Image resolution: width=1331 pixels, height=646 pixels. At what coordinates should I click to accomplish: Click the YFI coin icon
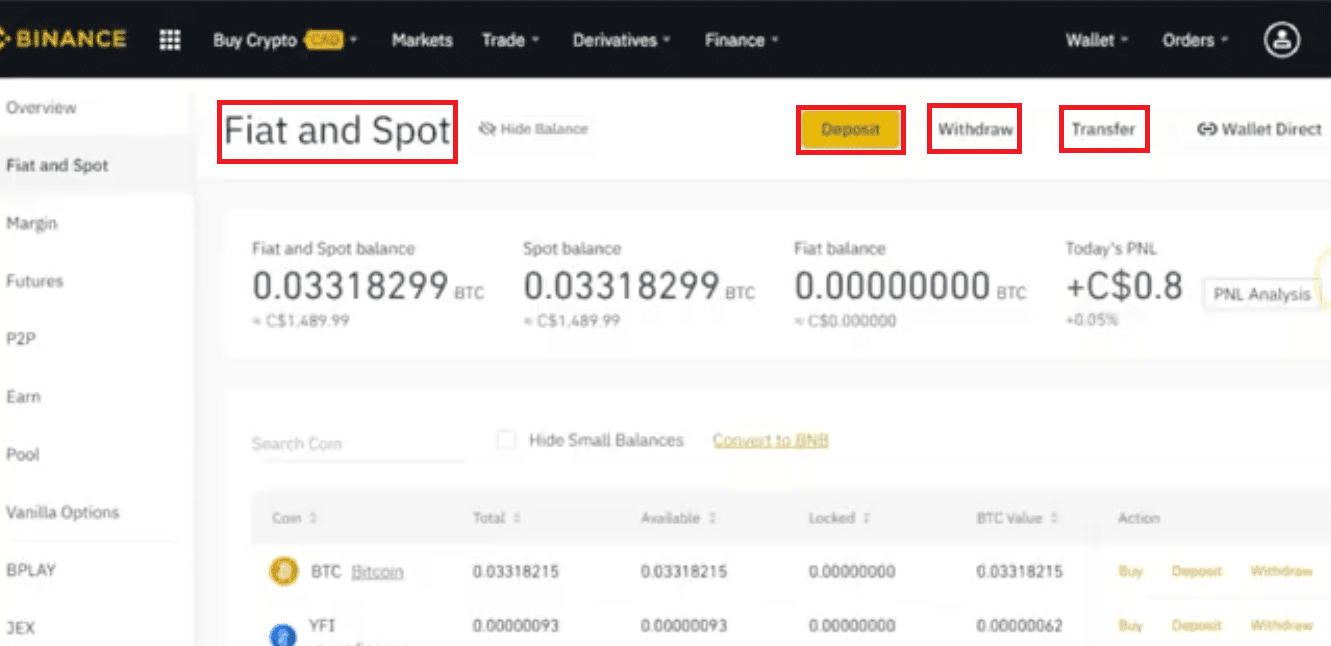click(284, 634)
